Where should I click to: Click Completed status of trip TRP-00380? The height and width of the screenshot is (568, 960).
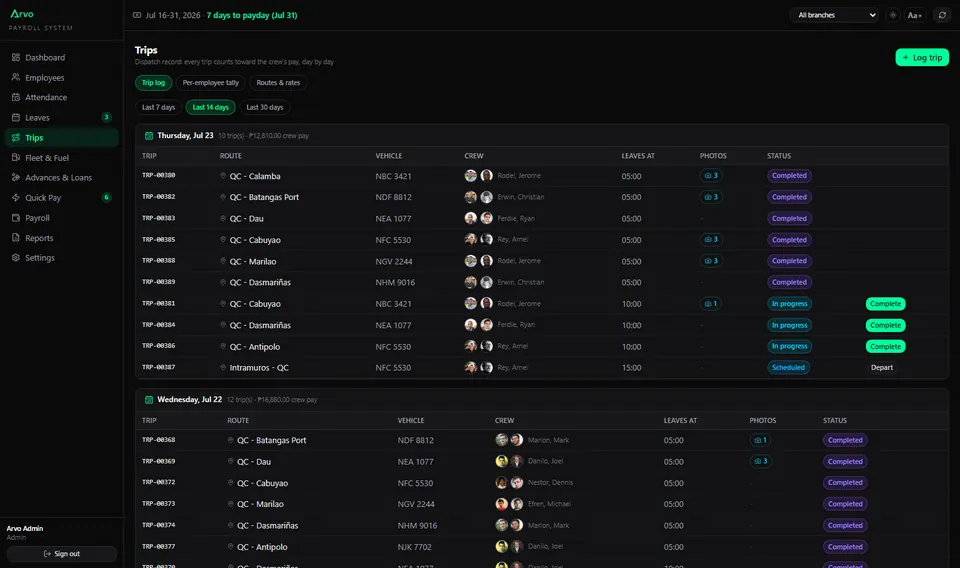(789, 176)
